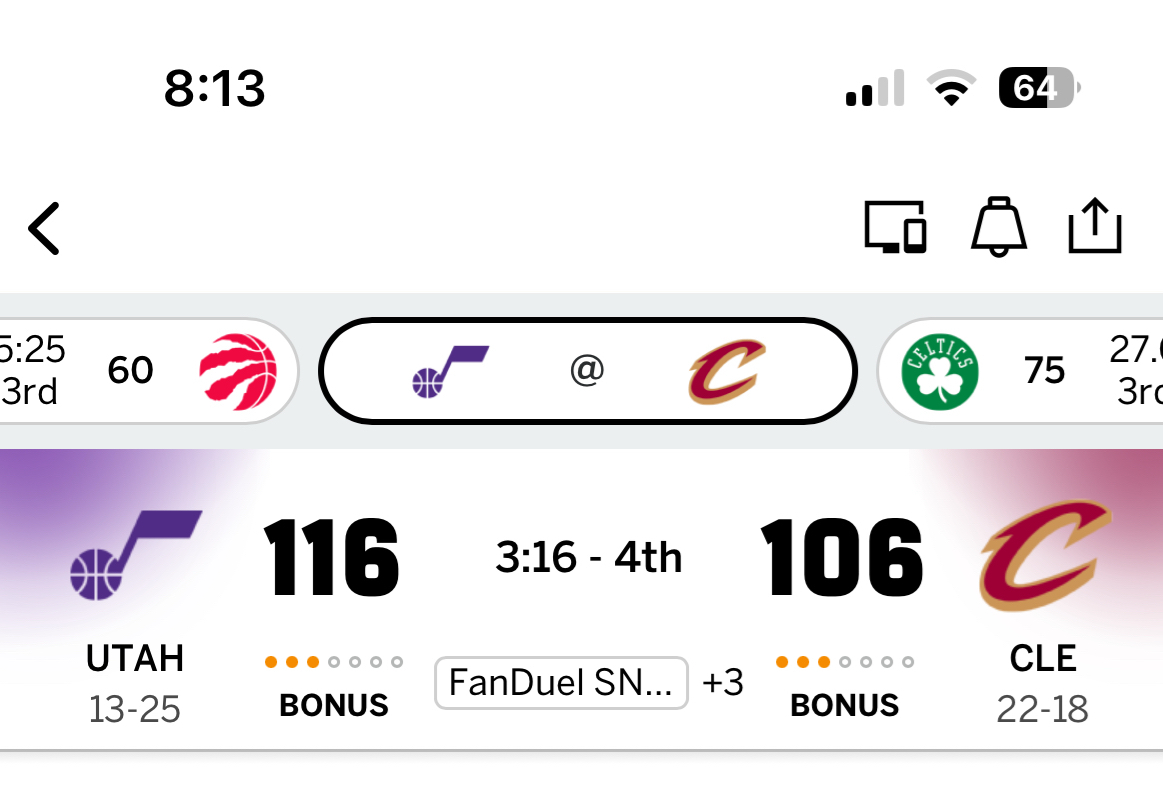Tap the UTAH team name
This screenshot has width=1163, height=799.
pyautogui.click(x=135, y=659)
